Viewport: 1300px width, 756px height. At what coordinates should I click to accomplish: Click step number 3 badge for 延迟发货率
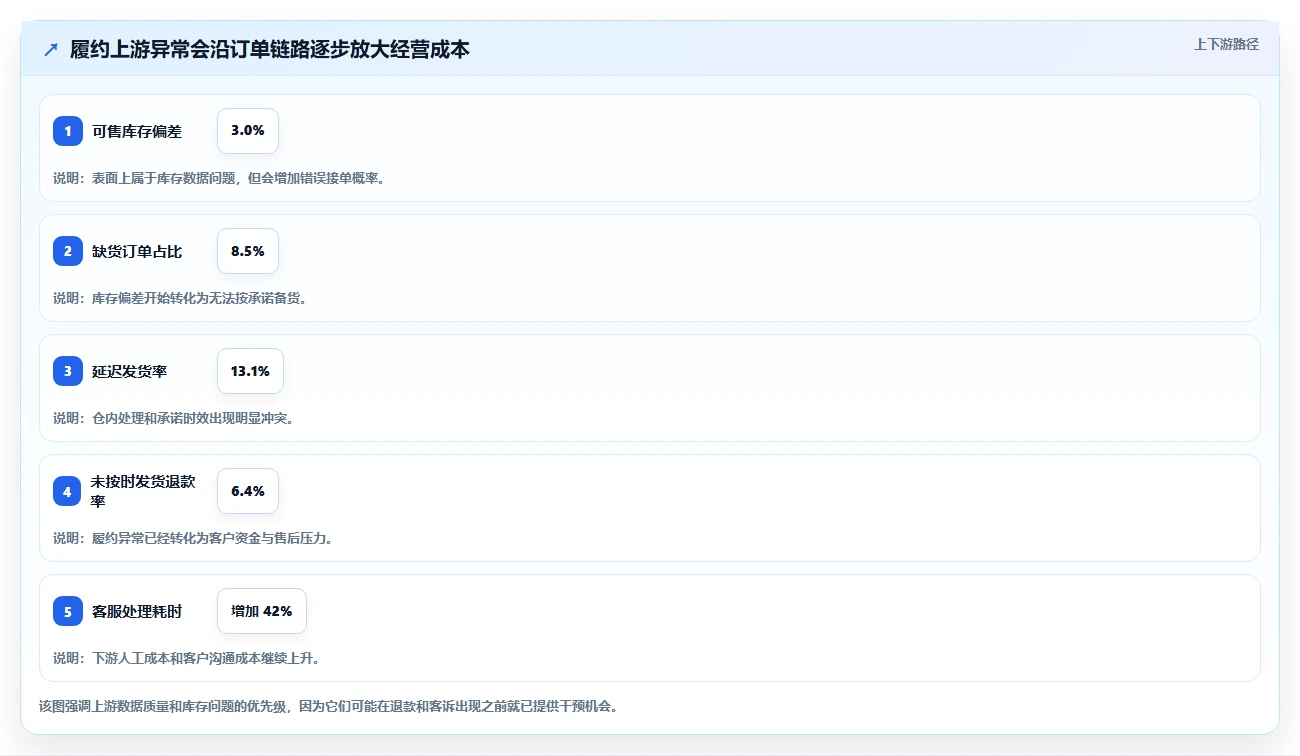pyautogui.click(x=68, y=371)
